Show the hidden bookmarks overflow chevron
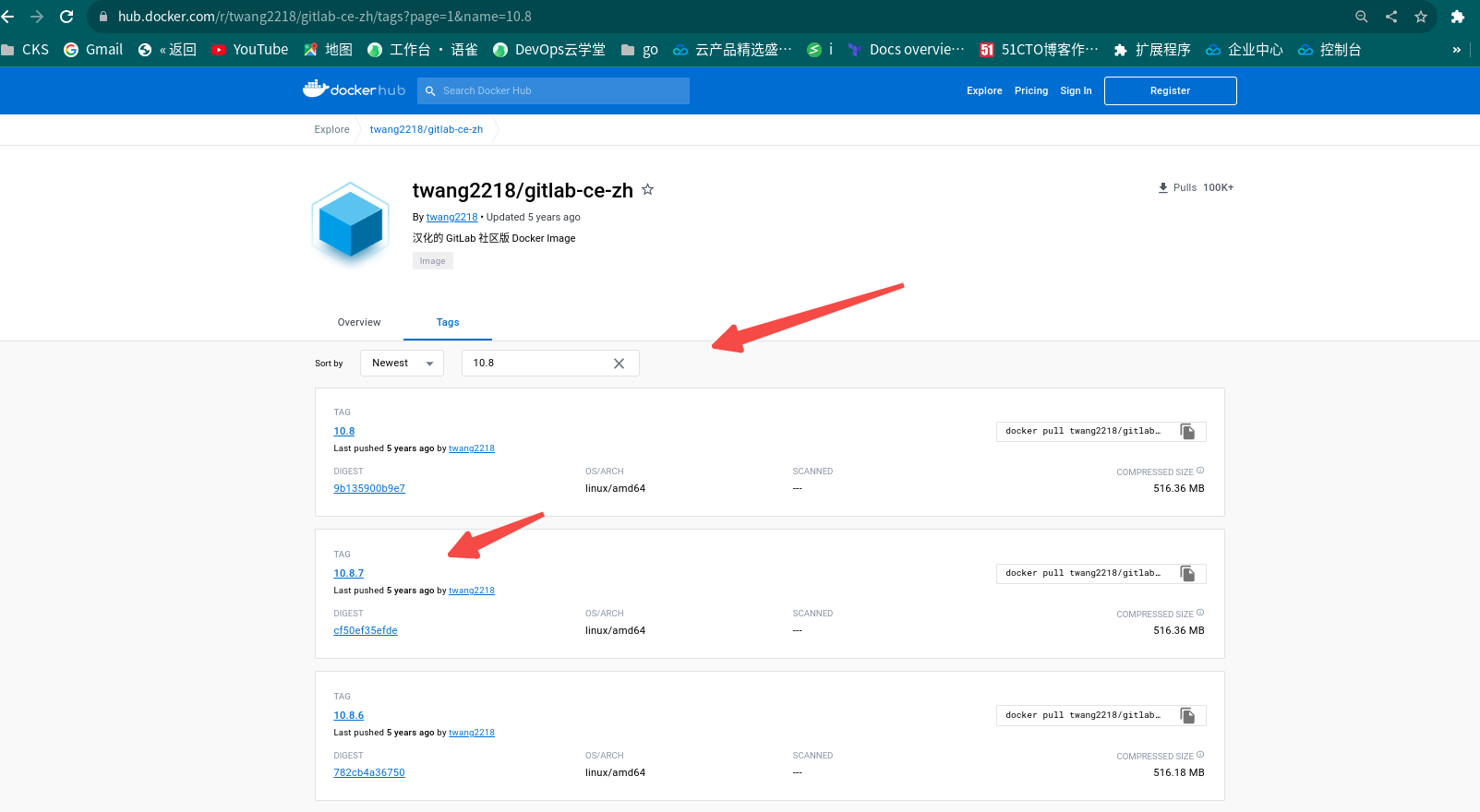The image size is (1480, 812). pyautogui.click(x=1457, y=50)
